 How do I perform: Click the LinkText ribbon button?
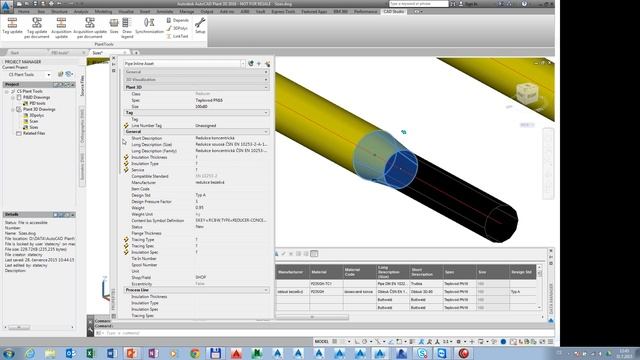pyautogui.click(x=177, y=36)
